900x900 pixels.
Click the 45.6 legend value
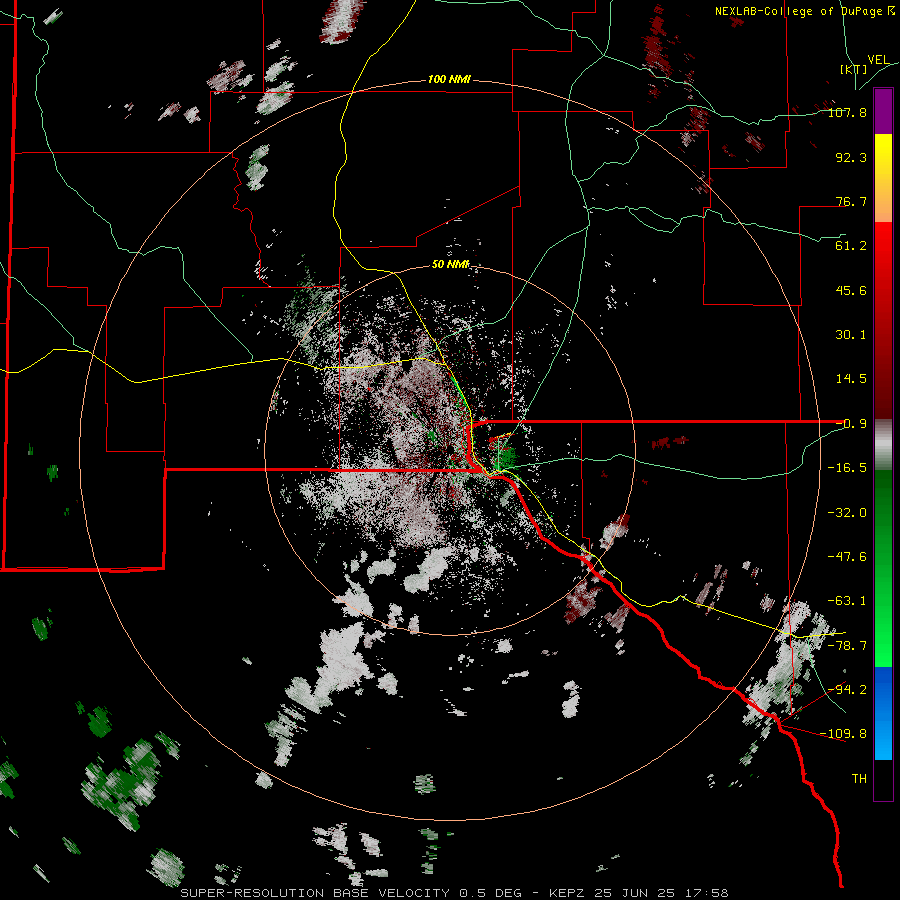(x=851, y=290)
